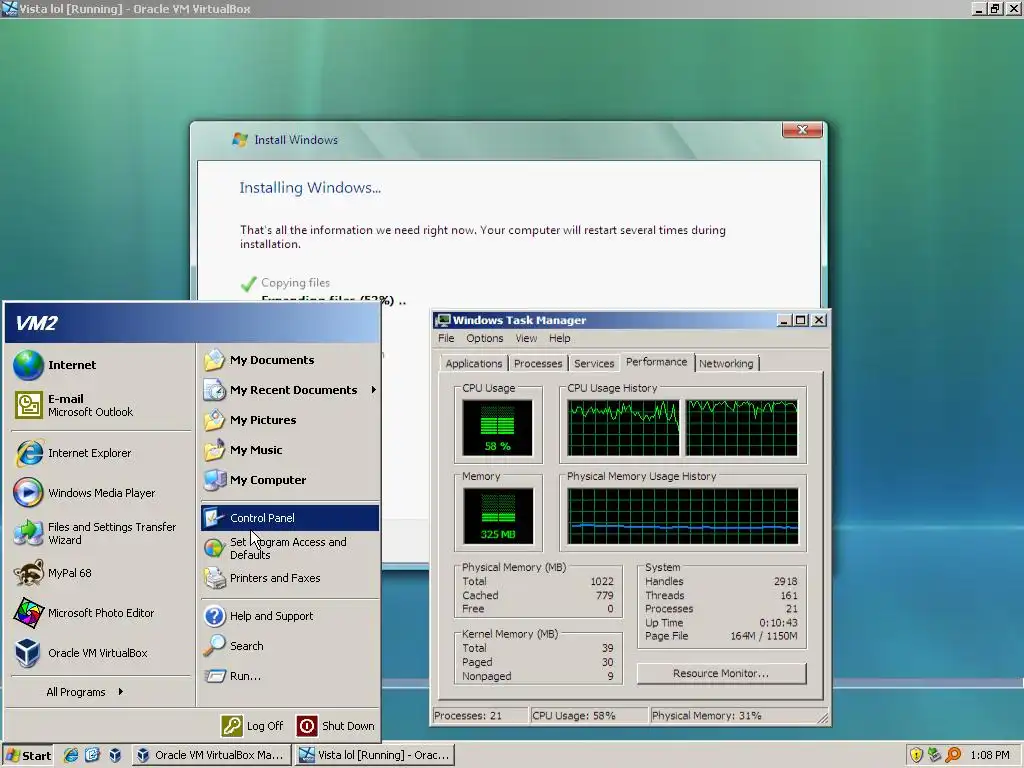The image size is (1024, 768).
Task: Open Task Manager View menu
Action: coord(526,338)
